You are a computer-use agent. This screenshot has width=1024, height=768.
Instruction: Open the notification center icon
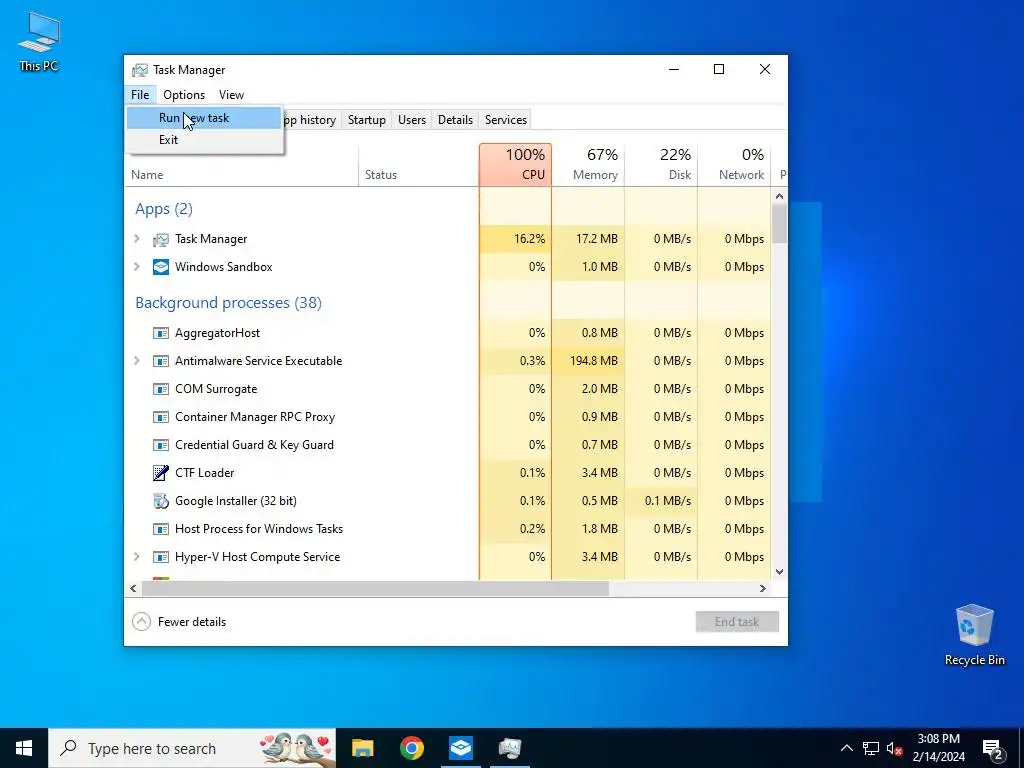click(x=993, y=749)
